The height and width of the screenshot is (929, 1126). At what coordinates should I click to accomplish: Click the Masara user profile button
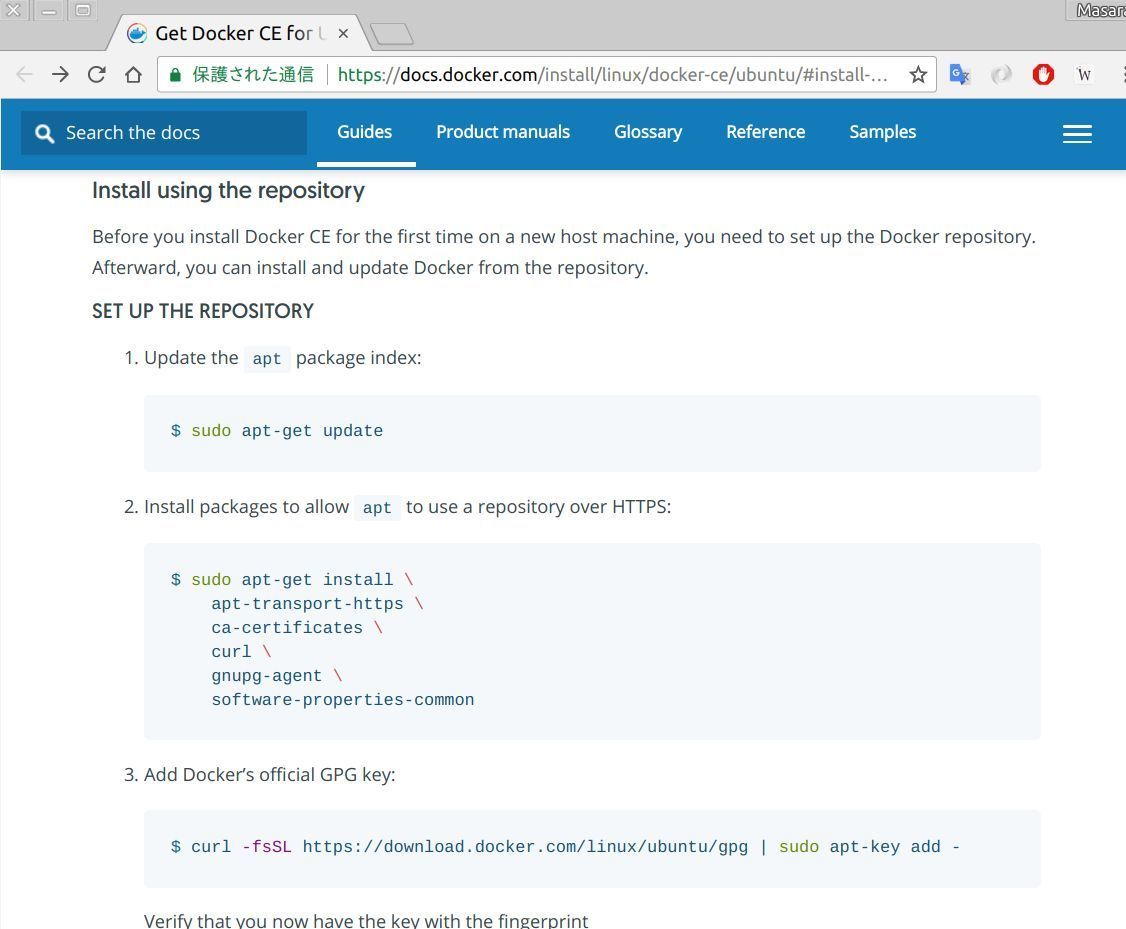tap(1097, 10)
